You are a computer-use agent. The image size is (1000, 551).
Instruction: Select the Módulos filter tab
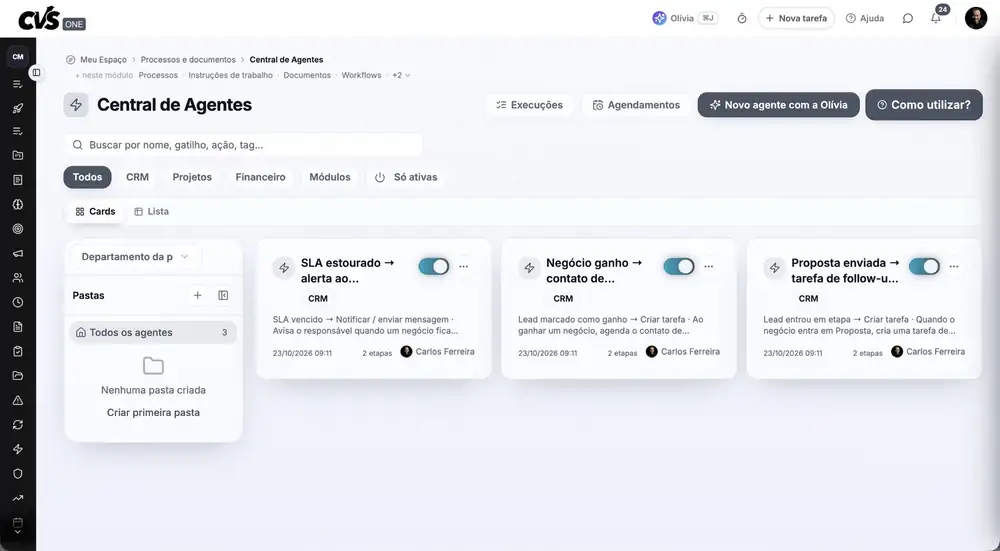(x=330, y=177)
